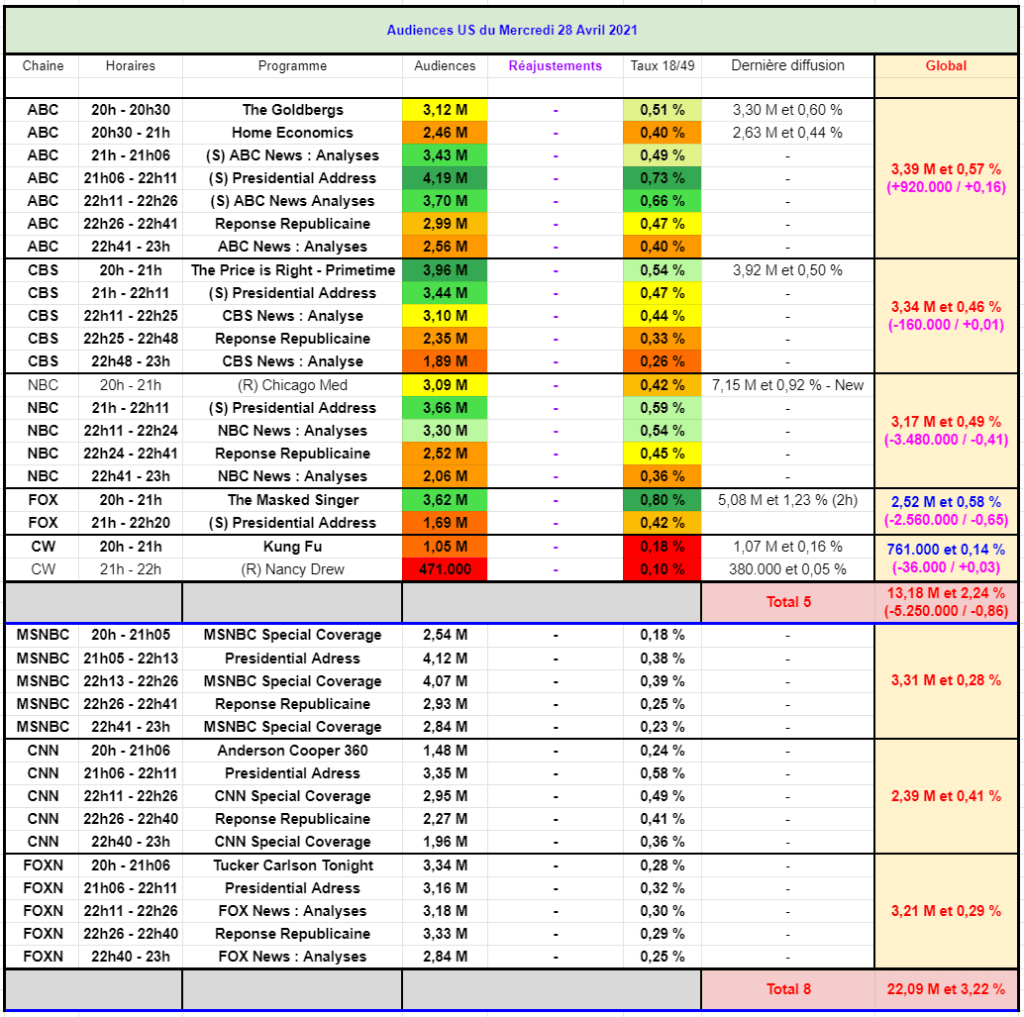Click the "Total 8" summary cell

(x=787, y=989)
